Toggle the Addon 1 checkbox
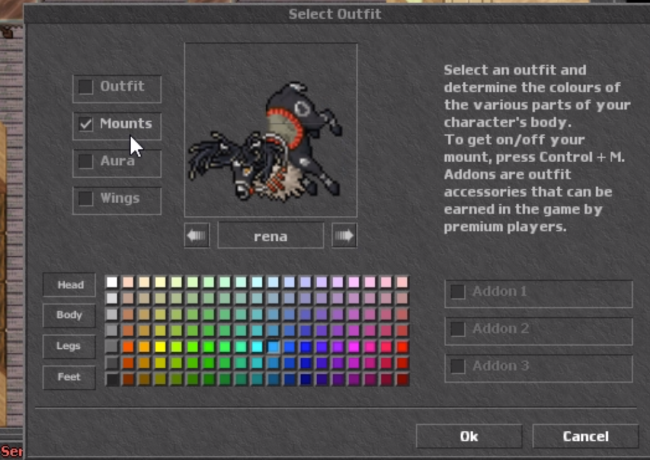The image size is (650, 460). (x=458, y=291)
